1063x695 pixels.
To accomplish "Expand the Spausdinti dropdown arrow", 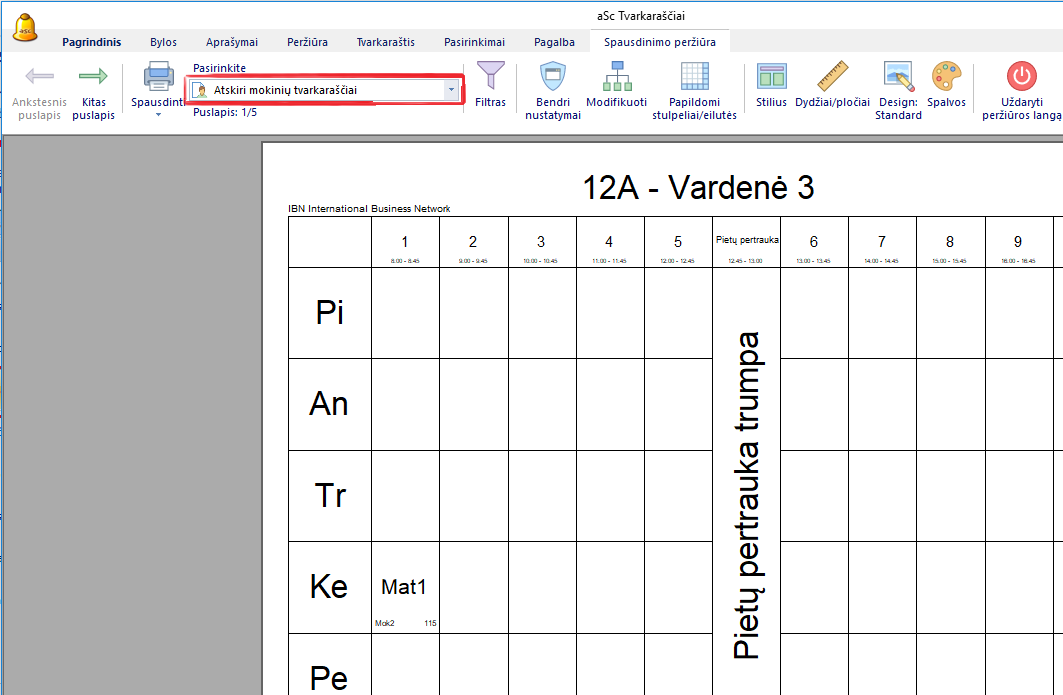I will pos(158,115).
